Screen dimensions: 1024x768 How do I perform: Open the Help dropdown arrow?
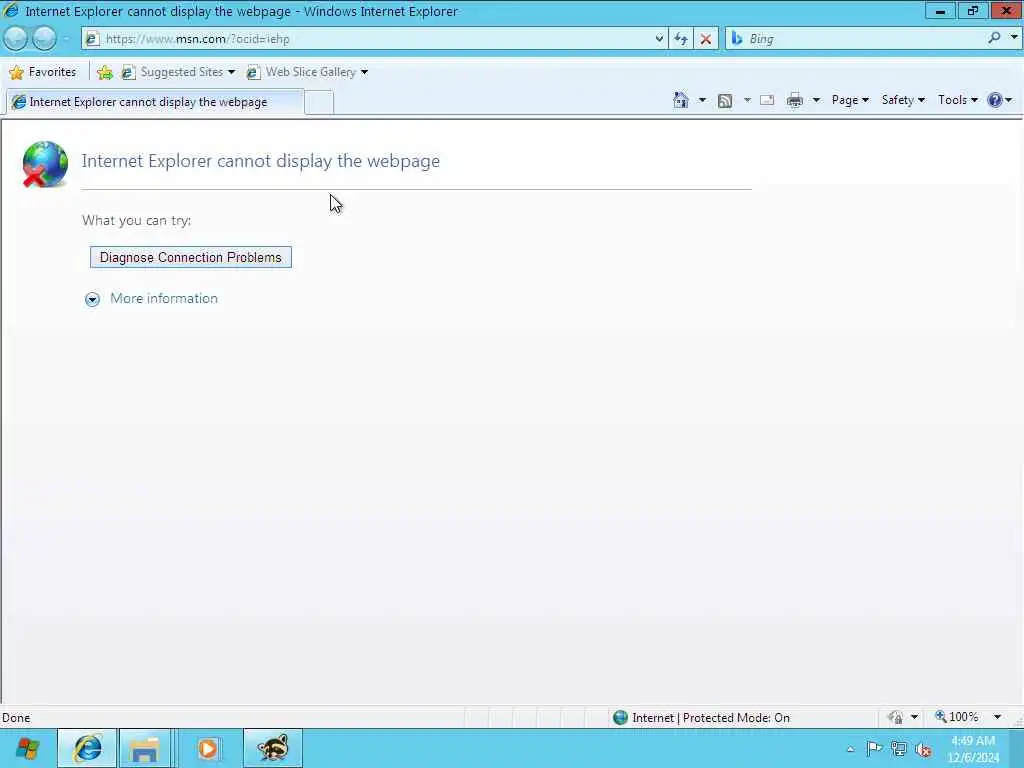[1009, 100]
